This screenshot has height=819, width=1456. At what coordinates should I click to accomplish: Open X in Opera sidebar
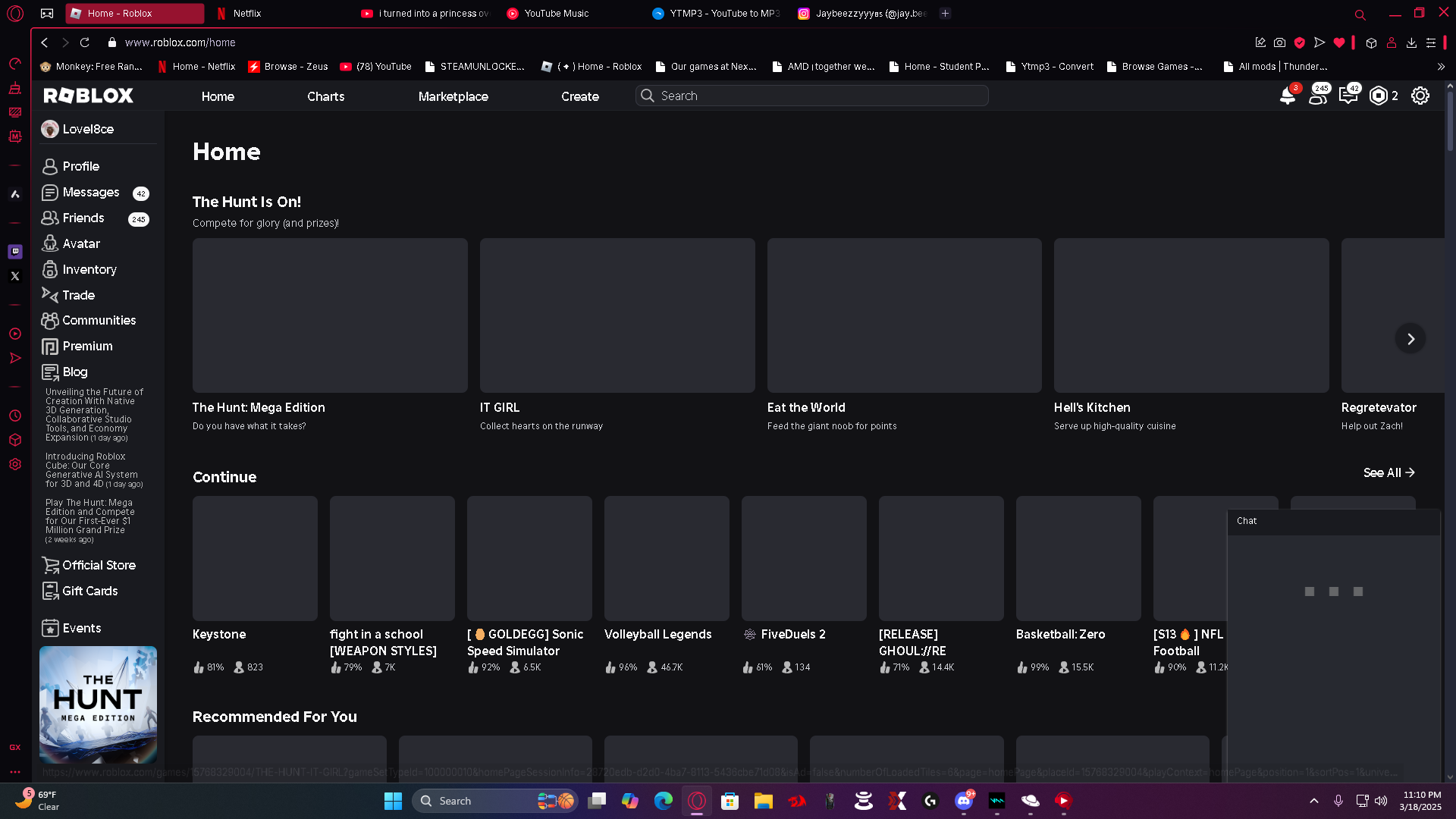click(15, 276)
